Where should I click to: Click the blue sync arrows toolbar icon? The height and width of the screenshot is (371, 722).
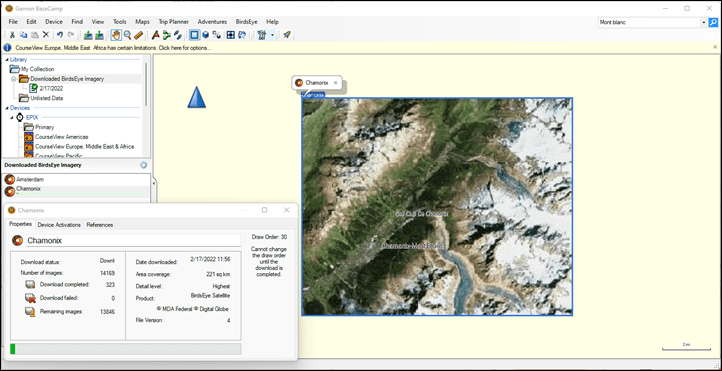click(242, 35)
